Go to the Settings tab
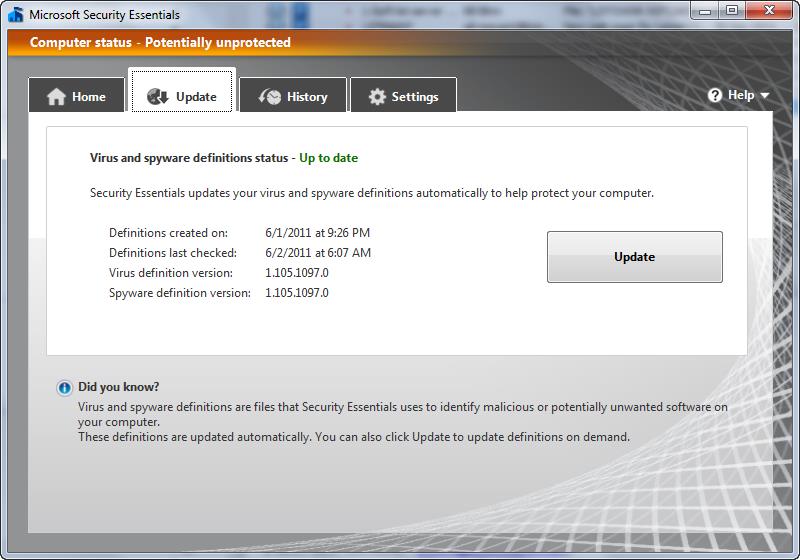 click(x=403, y=94)
